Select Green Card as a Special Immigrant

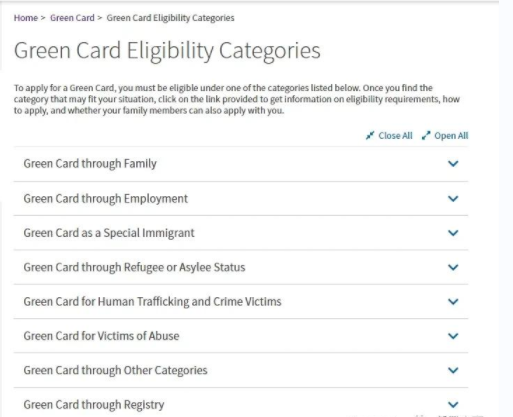tap(109, 233)
